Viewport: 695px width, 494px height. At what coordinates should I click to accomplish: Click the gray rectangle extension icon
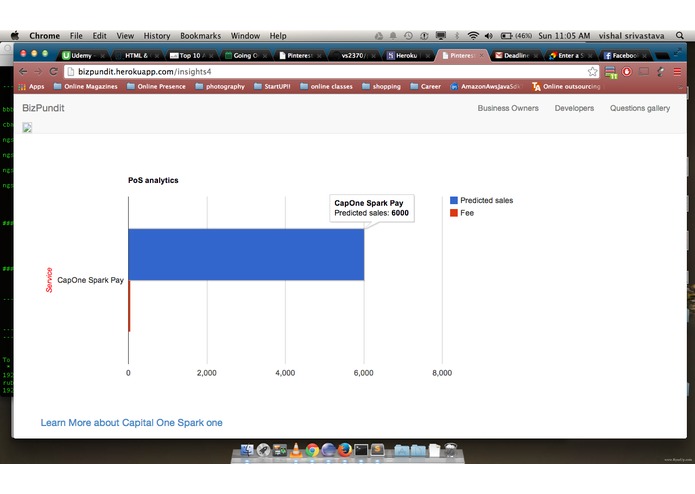pyautogui.click(x=644, y=71)
